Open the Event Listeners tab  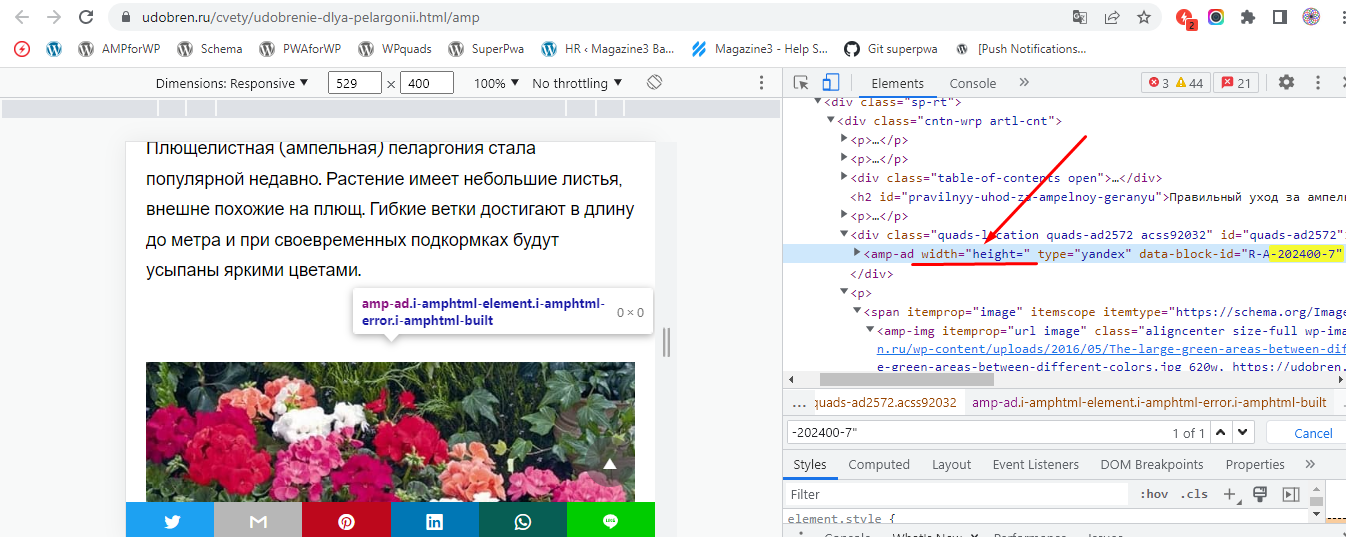pyautogui.click(x=1036, y=464)
